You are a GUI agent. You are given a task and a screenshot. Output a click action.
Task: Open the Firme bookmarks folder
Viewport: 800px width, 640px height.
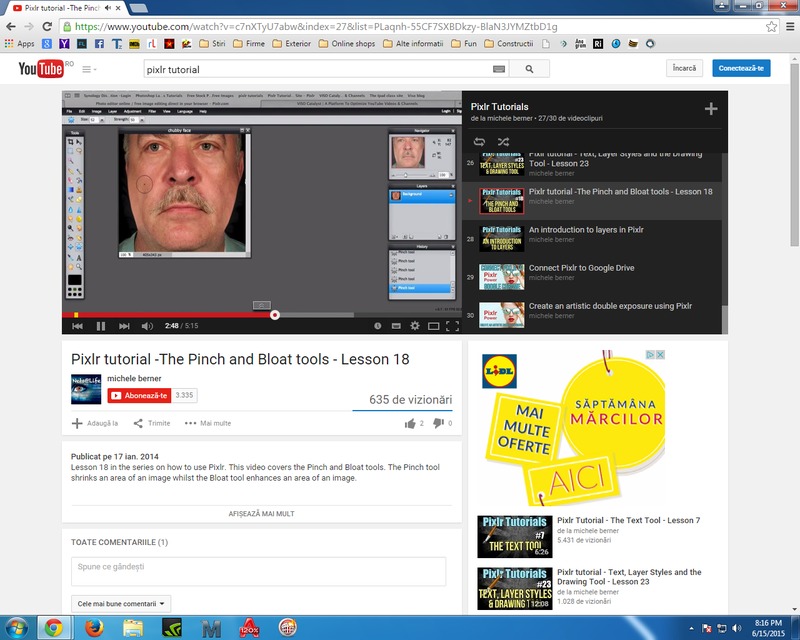(249, 44)
